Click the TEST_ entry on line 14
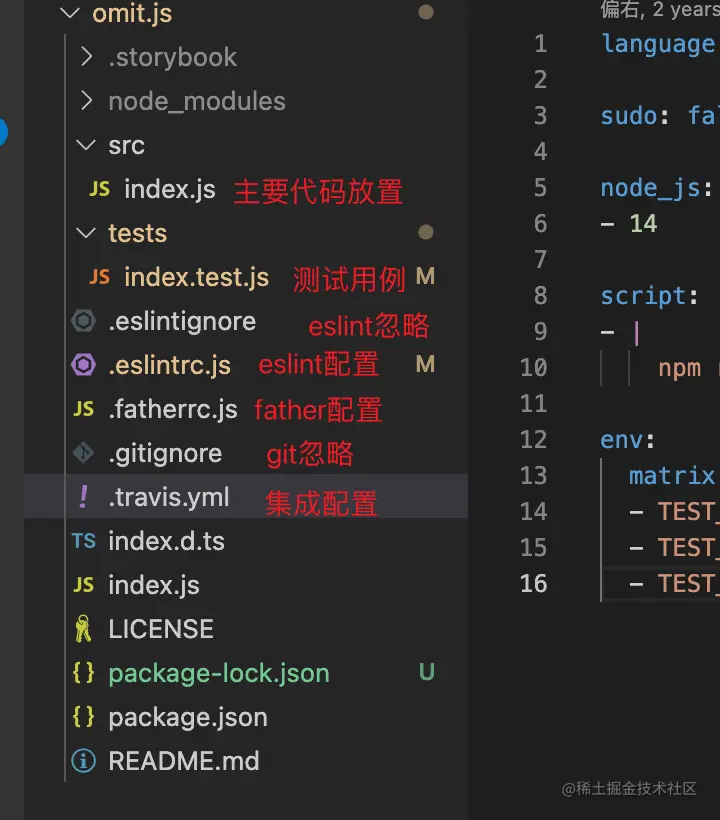720x820 pixels. (688, 511)
